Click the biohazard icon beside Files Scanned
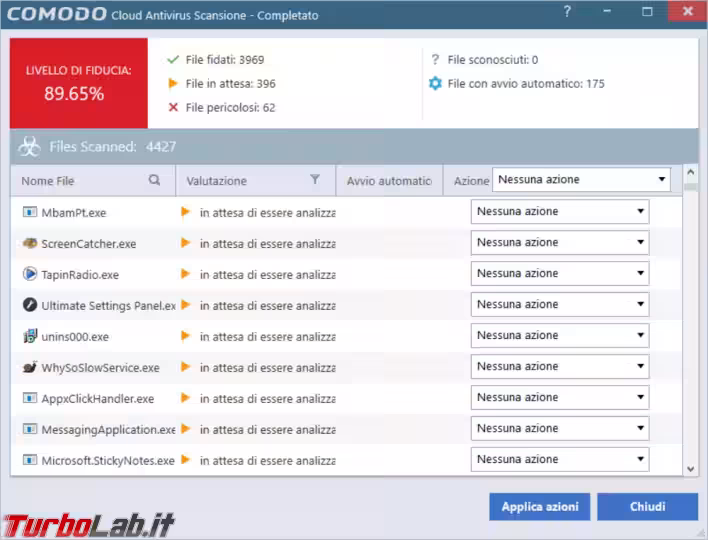 point(30,147)
